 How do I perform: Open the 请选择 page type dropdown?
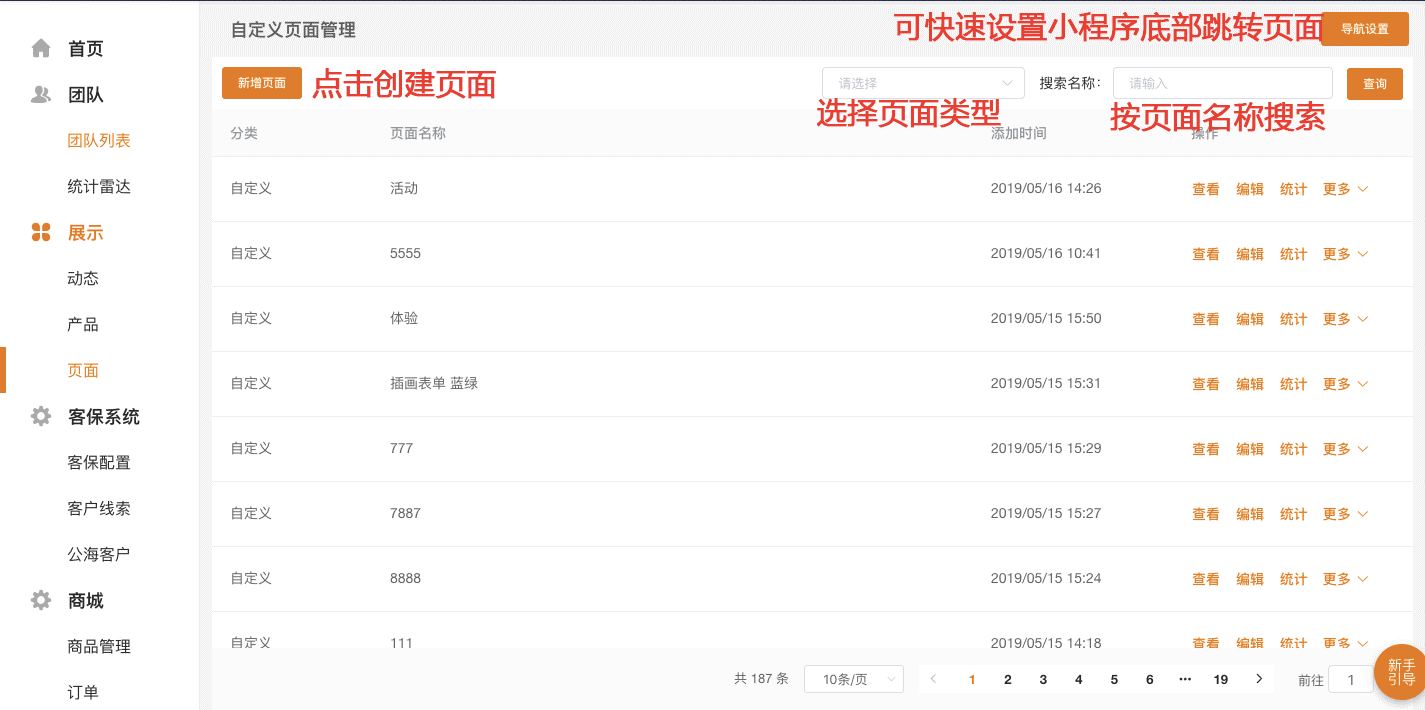click(x=923, y=83)
